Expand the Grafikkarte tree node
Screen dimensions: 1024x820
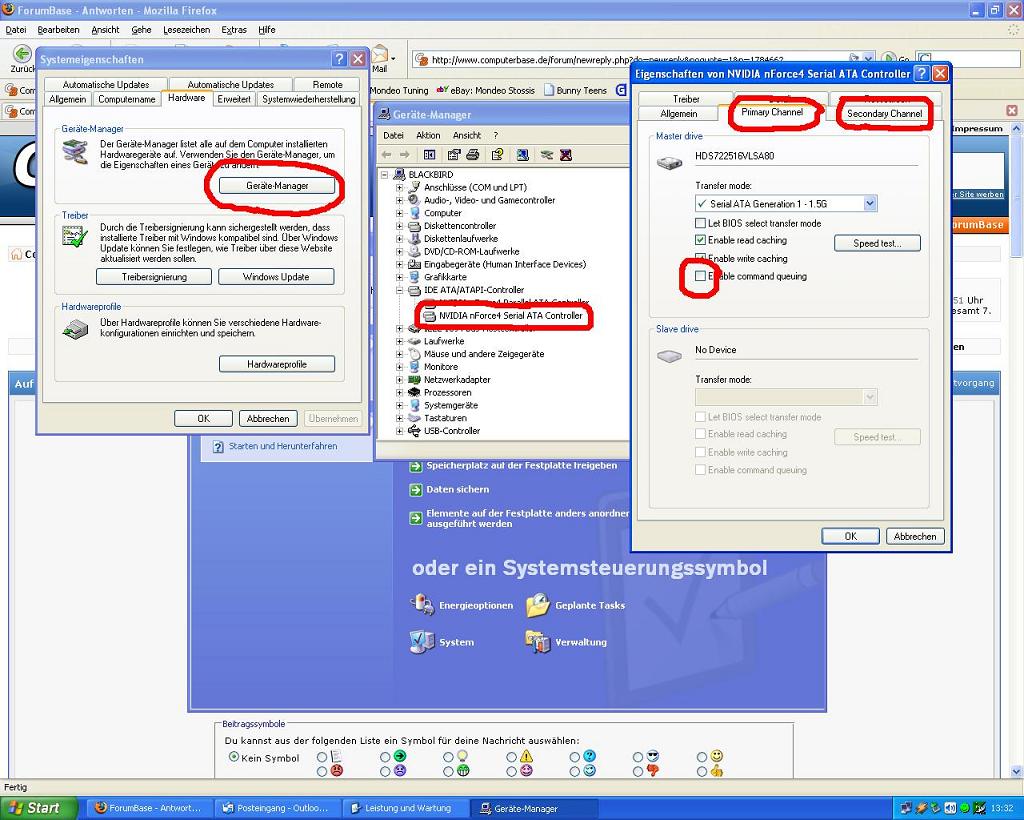400,277
